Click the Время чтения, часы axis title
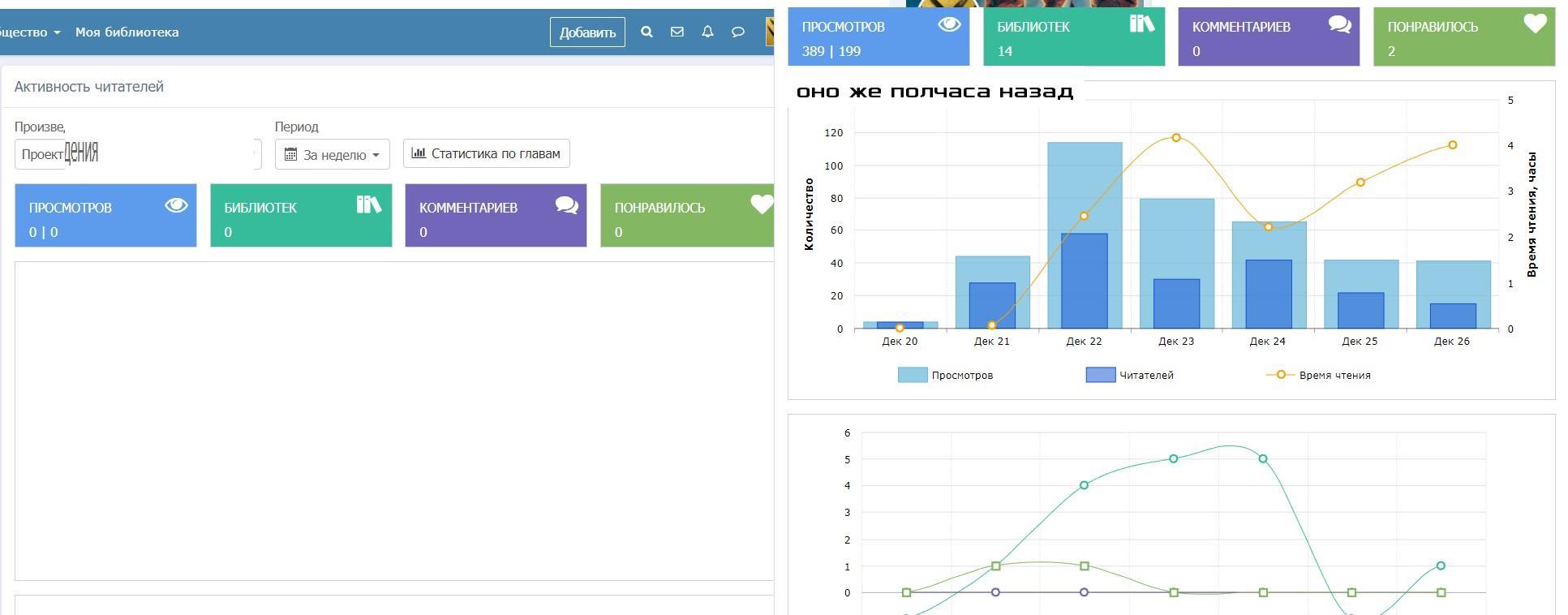The height and width of the screenshot is (615, 1568). [1531, 214]
